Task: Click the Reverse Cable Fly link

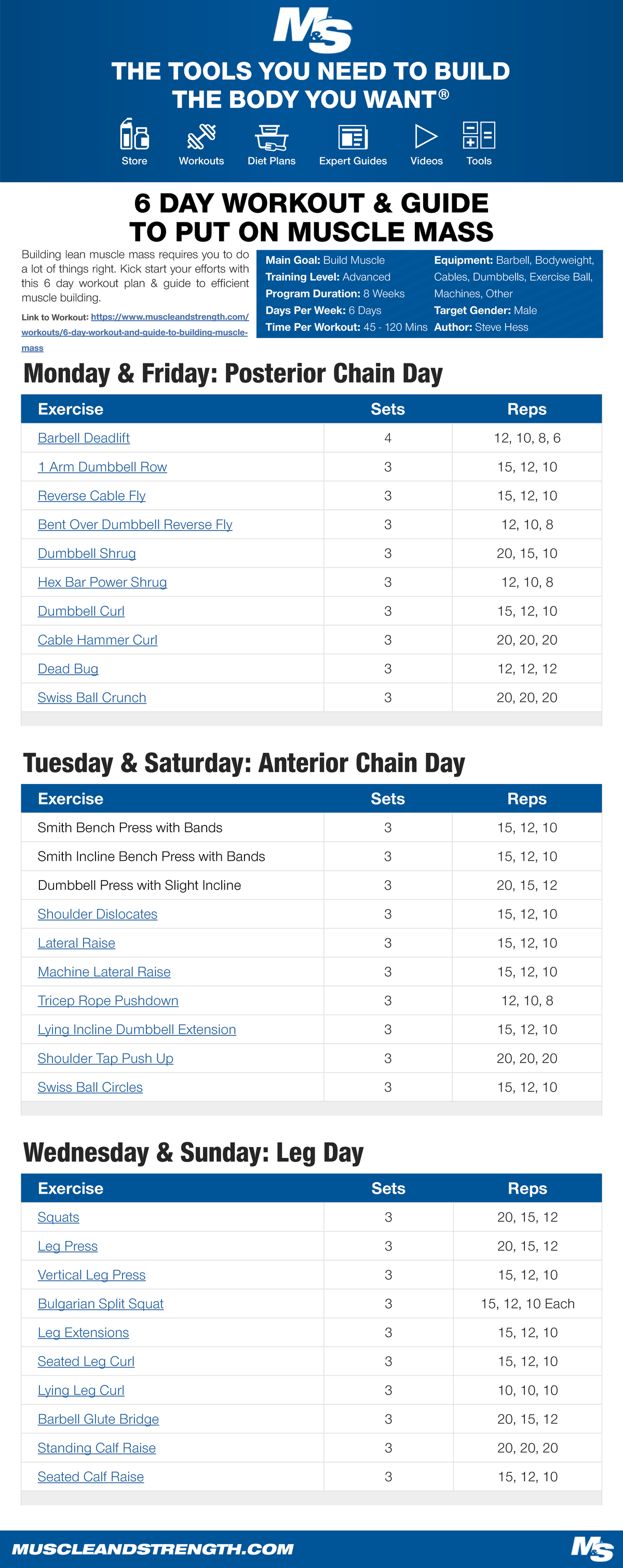Action: pyautogui.click(x=91, y=496)
